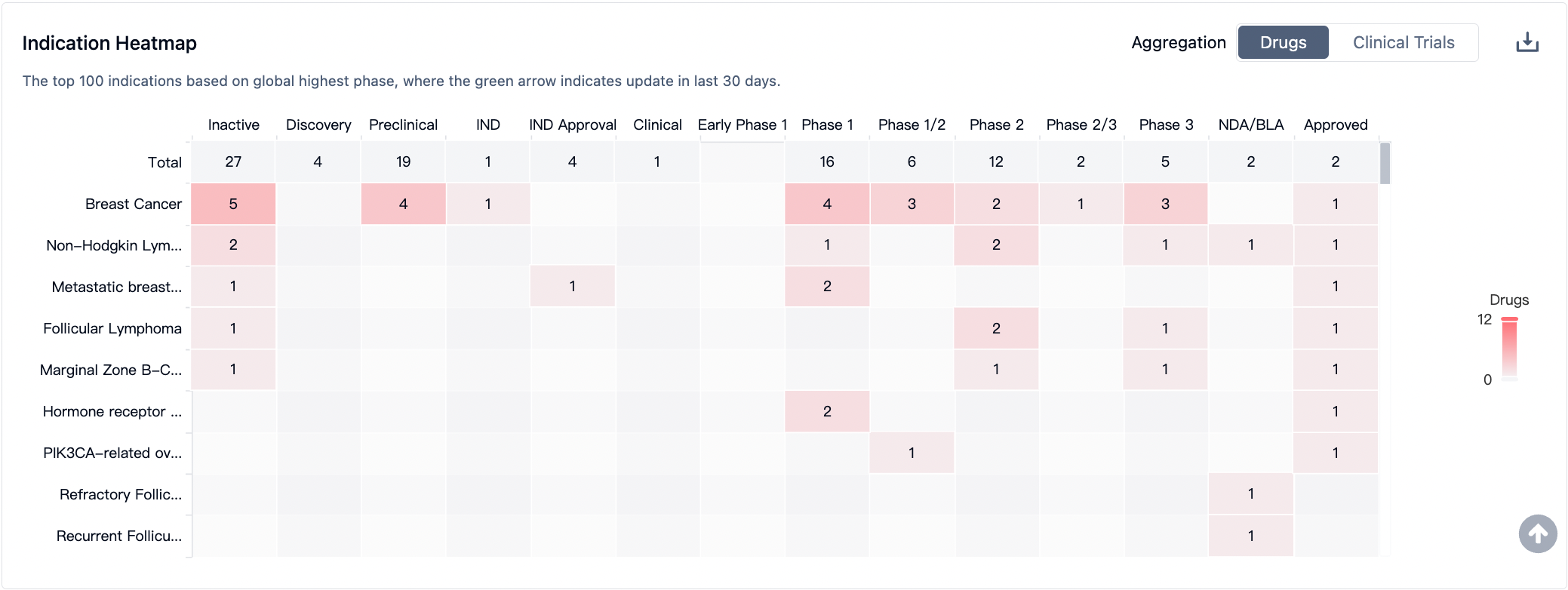Click the Recurrent Follicular row label
1568x590 pixels.
(x=119, y=536)
